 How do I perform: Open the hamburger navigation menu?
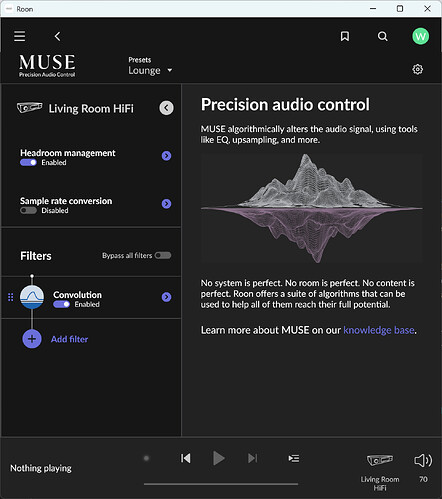pos(20,36)
